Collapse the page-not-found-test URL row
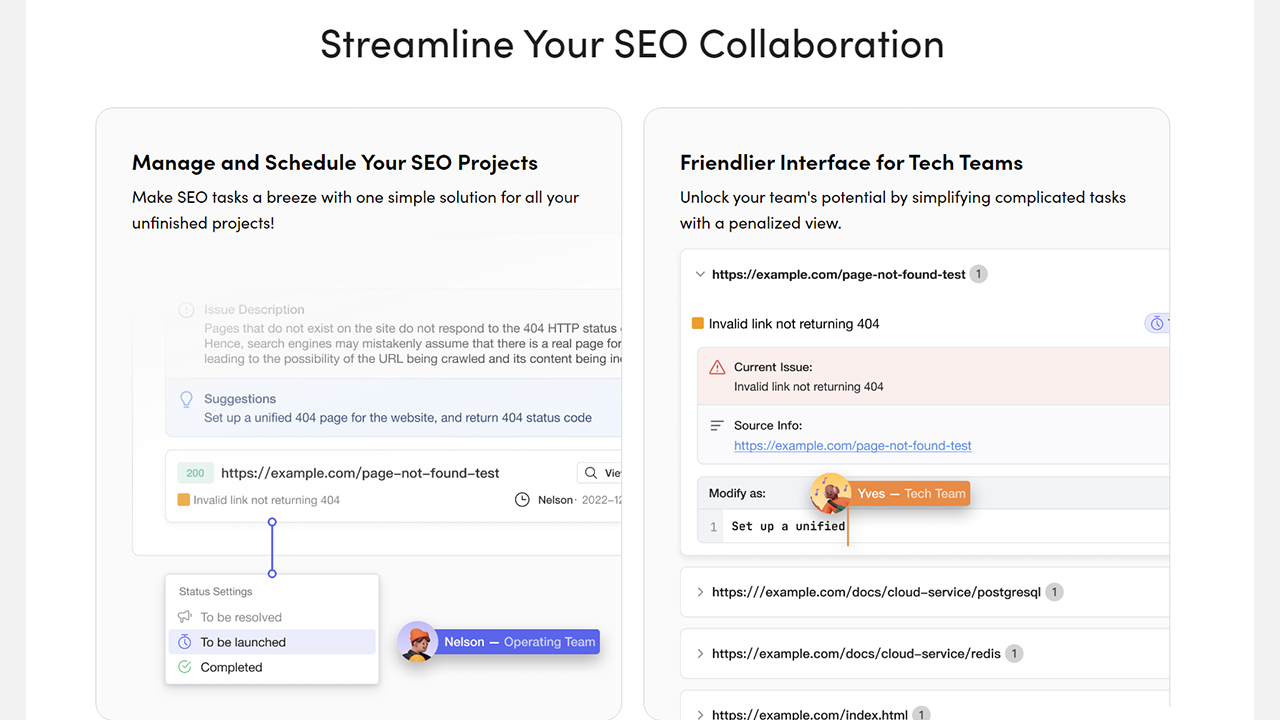 pyautogui.click(x=700, y=274)
